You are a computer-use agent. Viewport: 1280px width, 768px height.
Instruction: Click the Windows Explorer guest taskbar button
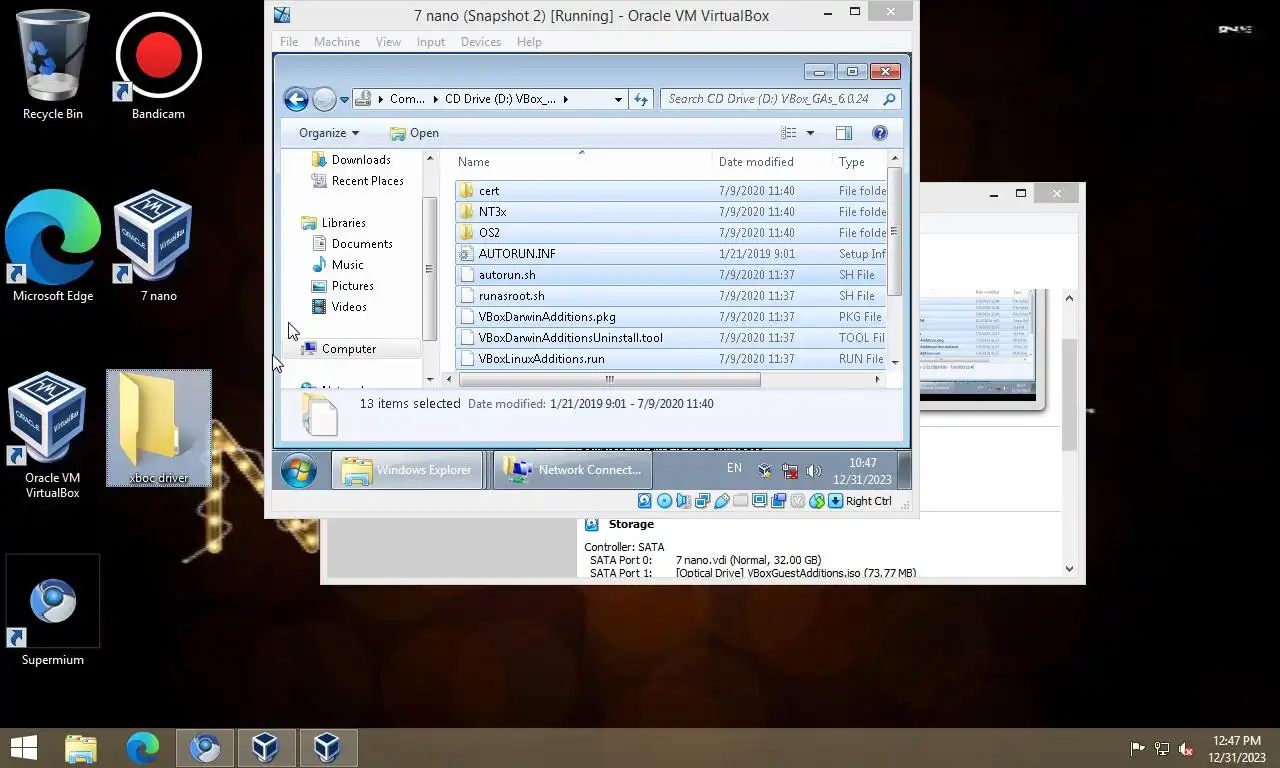[x=407, y=470]
